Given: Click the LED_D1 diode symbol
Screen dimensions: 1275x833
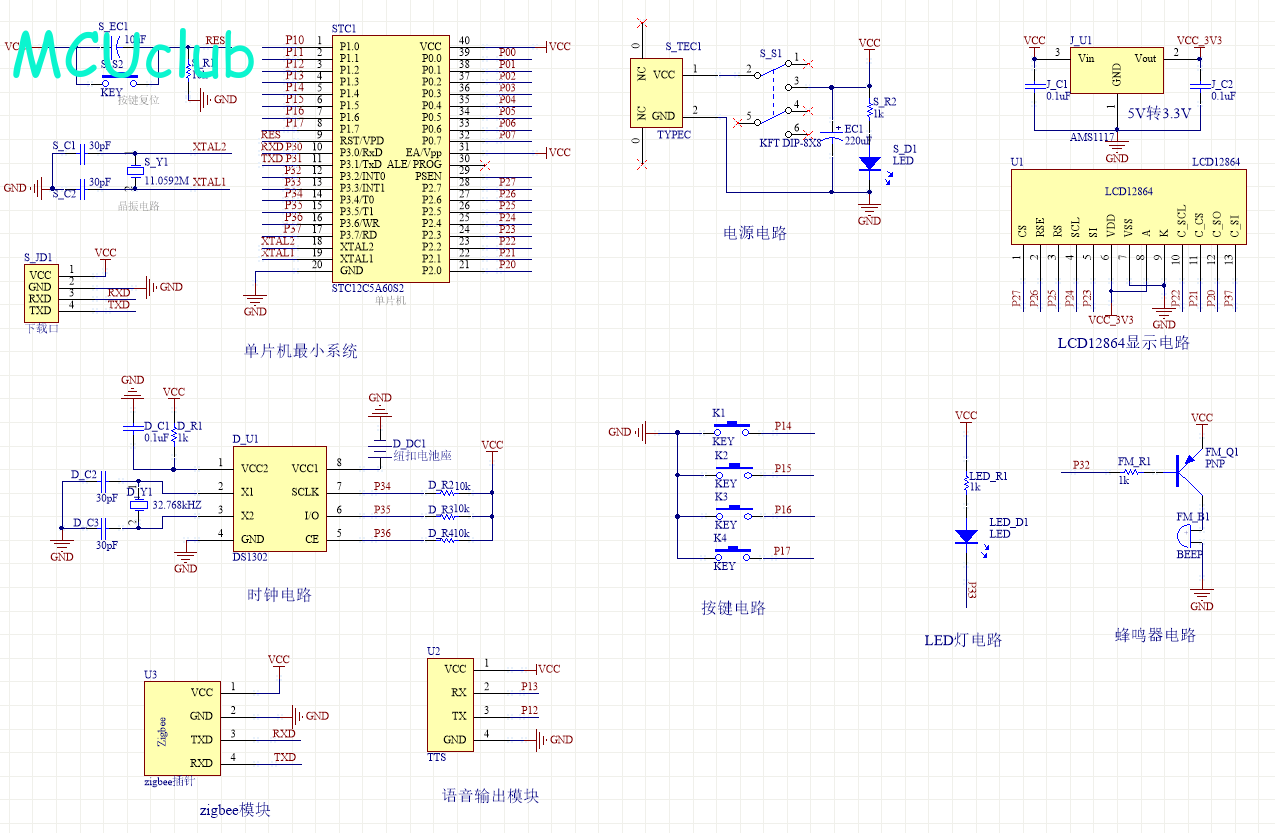Looking at the screenshot, I should coord(966,536).
